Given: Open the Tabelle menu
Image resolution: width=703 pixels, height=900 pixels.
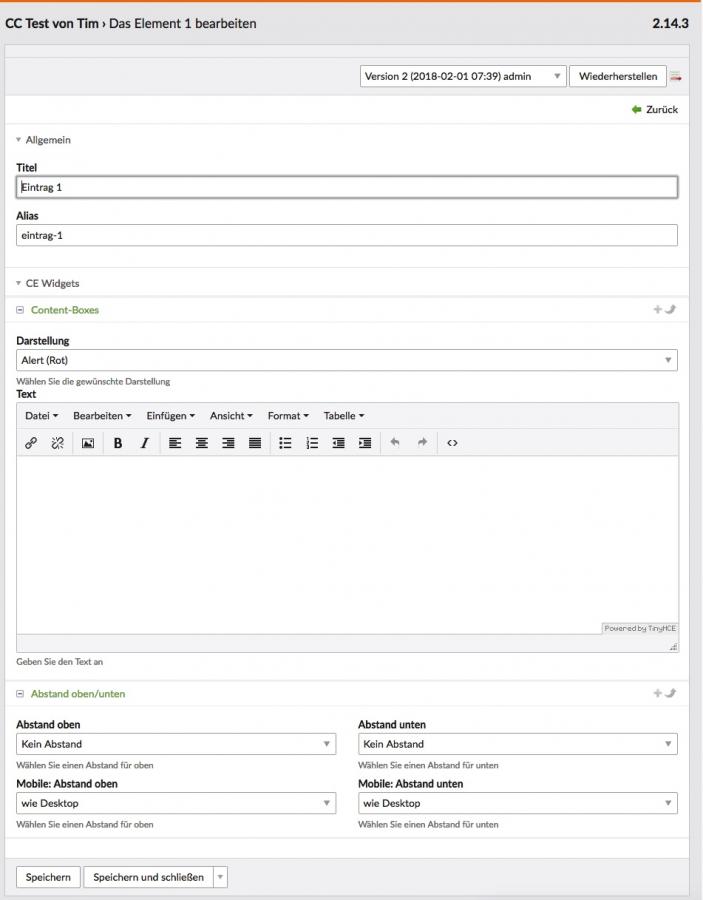Looking at the screenshot, I should pyautogui.click(x=344, y=416).
